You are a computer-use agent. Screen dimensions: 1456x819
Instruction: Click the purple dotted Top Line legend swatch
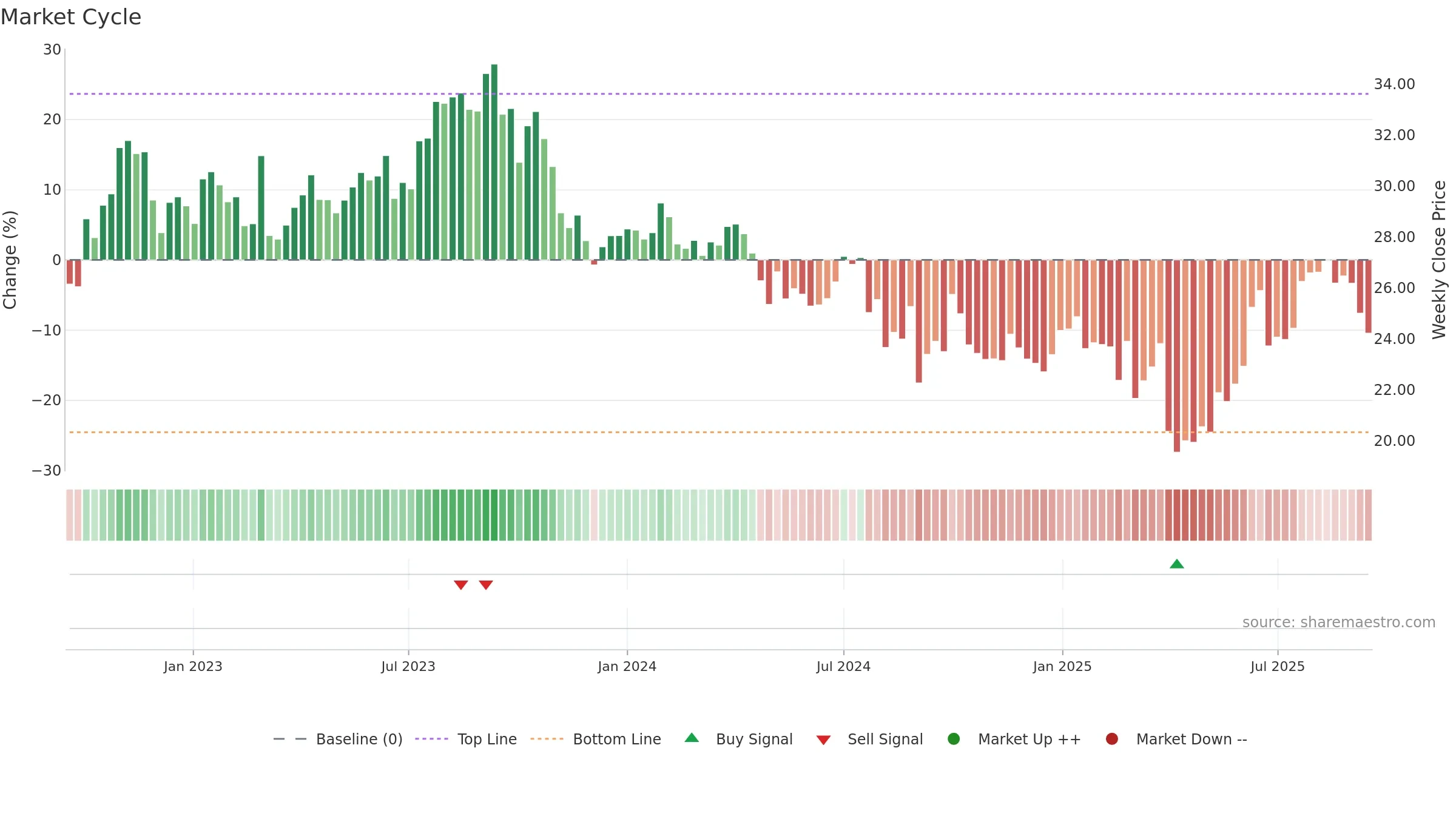(431, 739)
